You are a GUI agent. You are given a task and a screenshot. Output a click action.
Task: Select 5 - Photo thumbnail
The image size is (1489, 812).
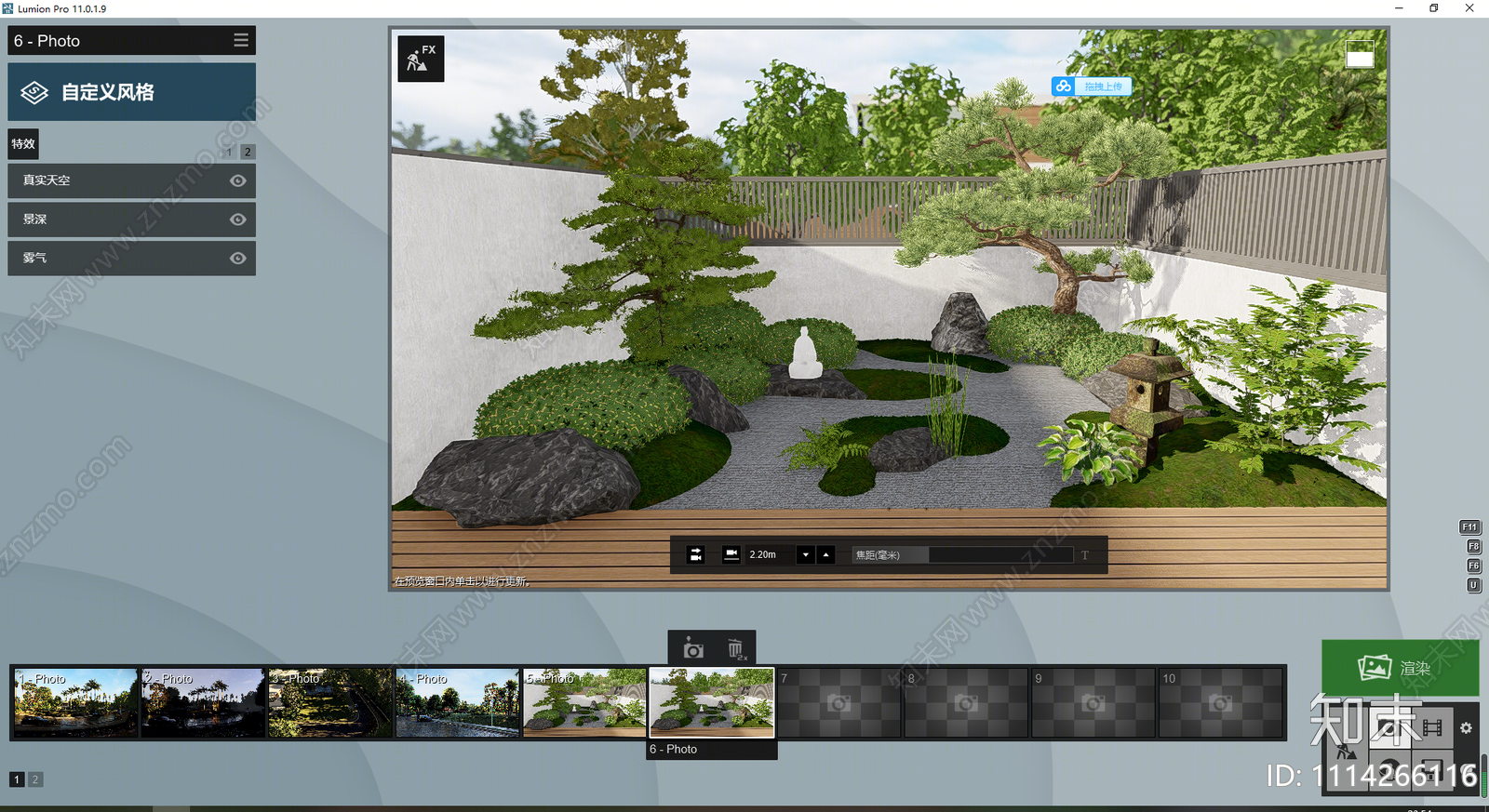click(584, 703)
